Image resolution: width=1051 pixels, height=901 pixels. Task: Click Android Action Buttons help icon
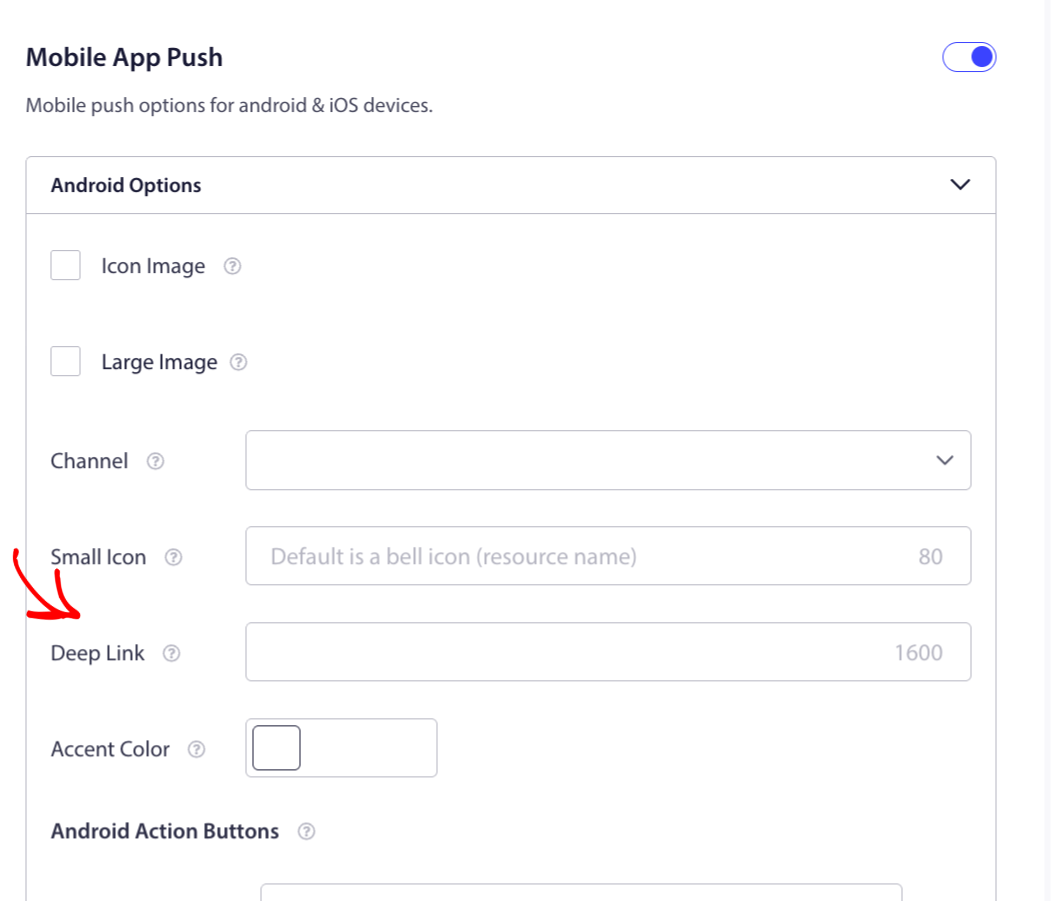[x=307, y=831]
